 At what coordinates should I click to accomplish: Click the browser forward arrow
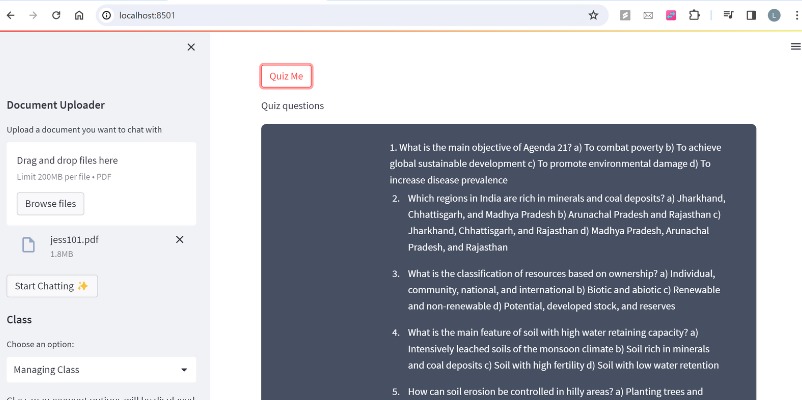tap(33, 15)
